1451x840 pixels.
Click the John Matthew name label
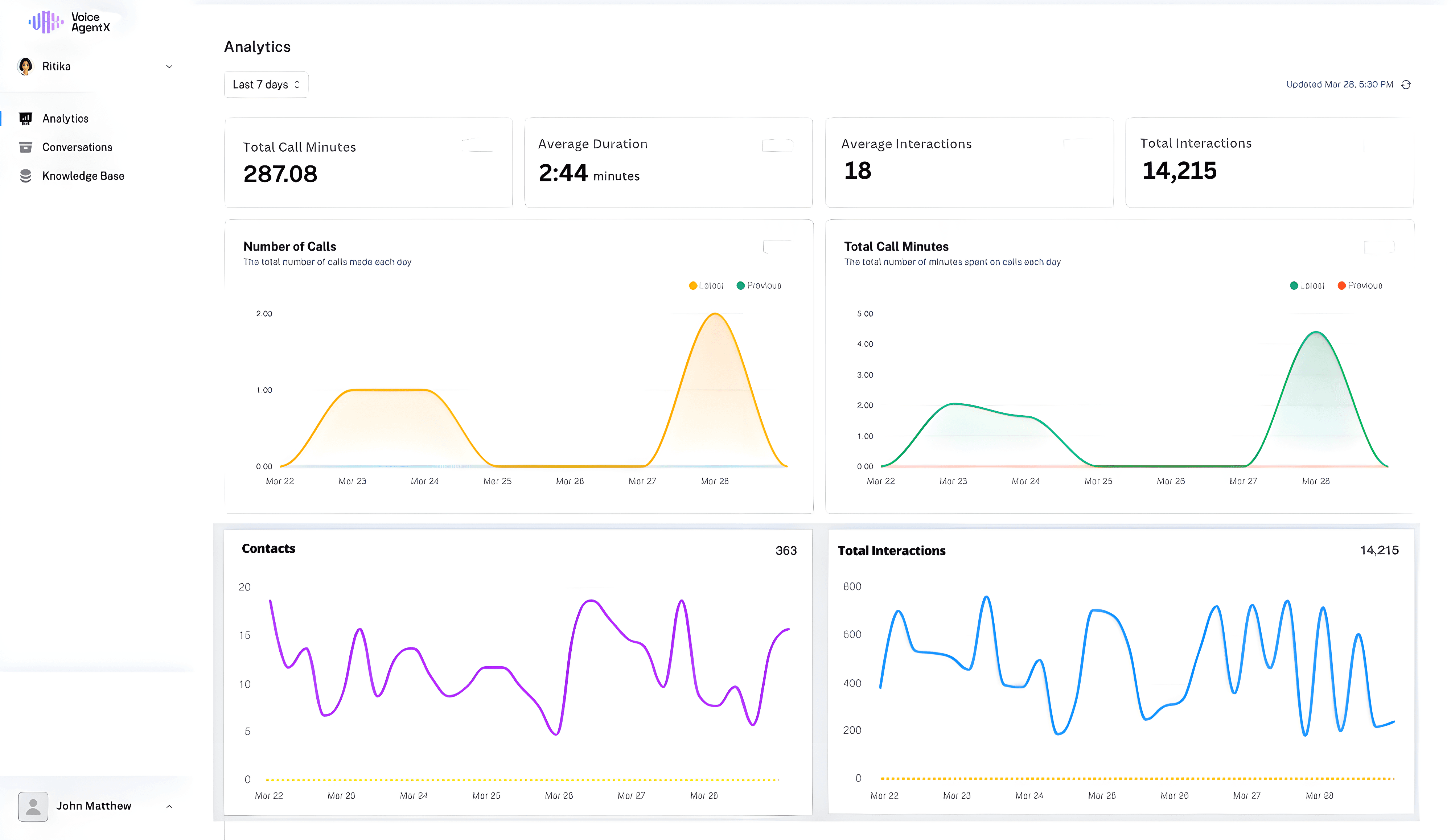[94, 806]
